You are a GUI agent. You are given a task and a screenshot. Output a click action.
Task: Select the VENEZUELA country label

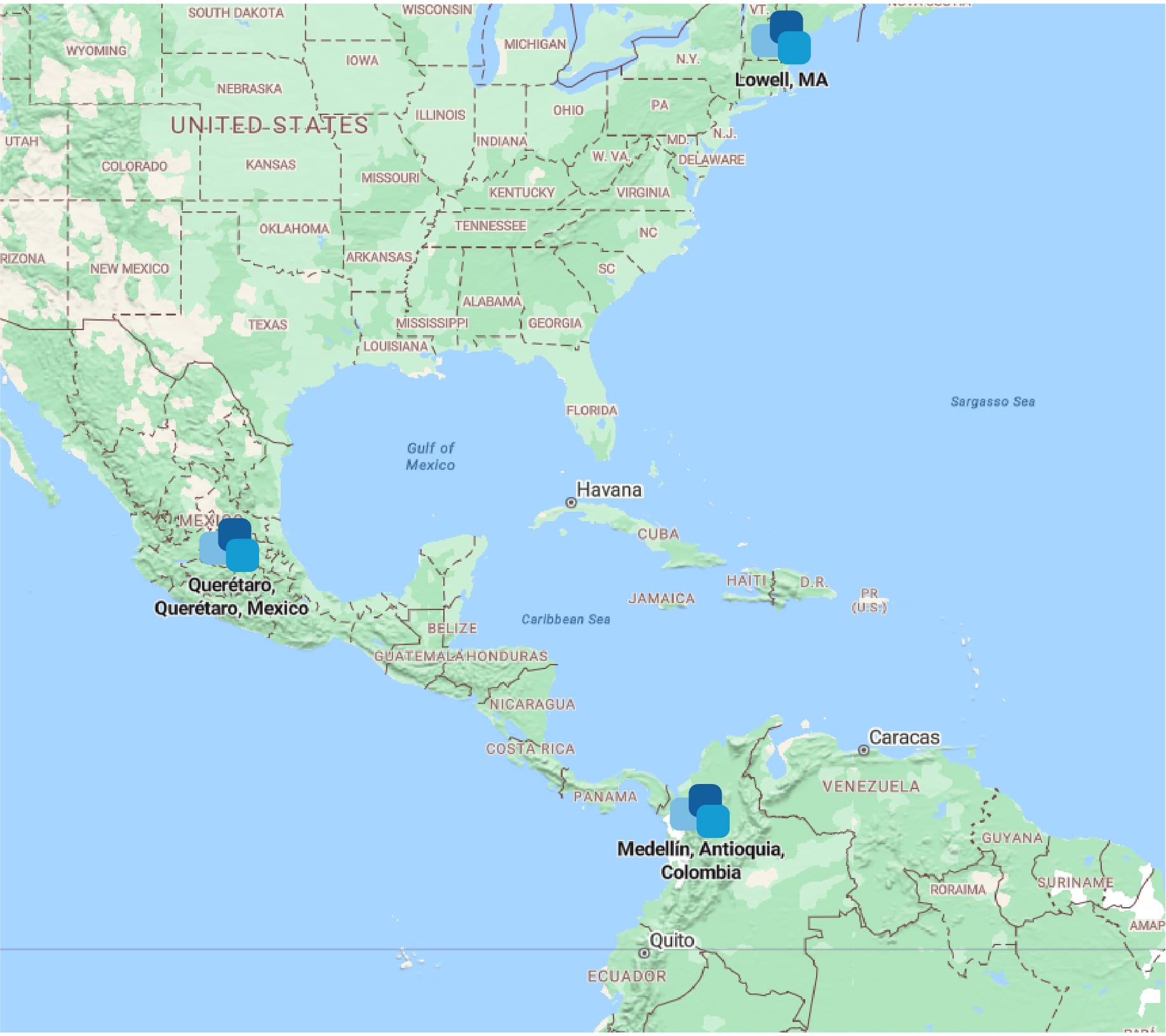tap(871, 787)
